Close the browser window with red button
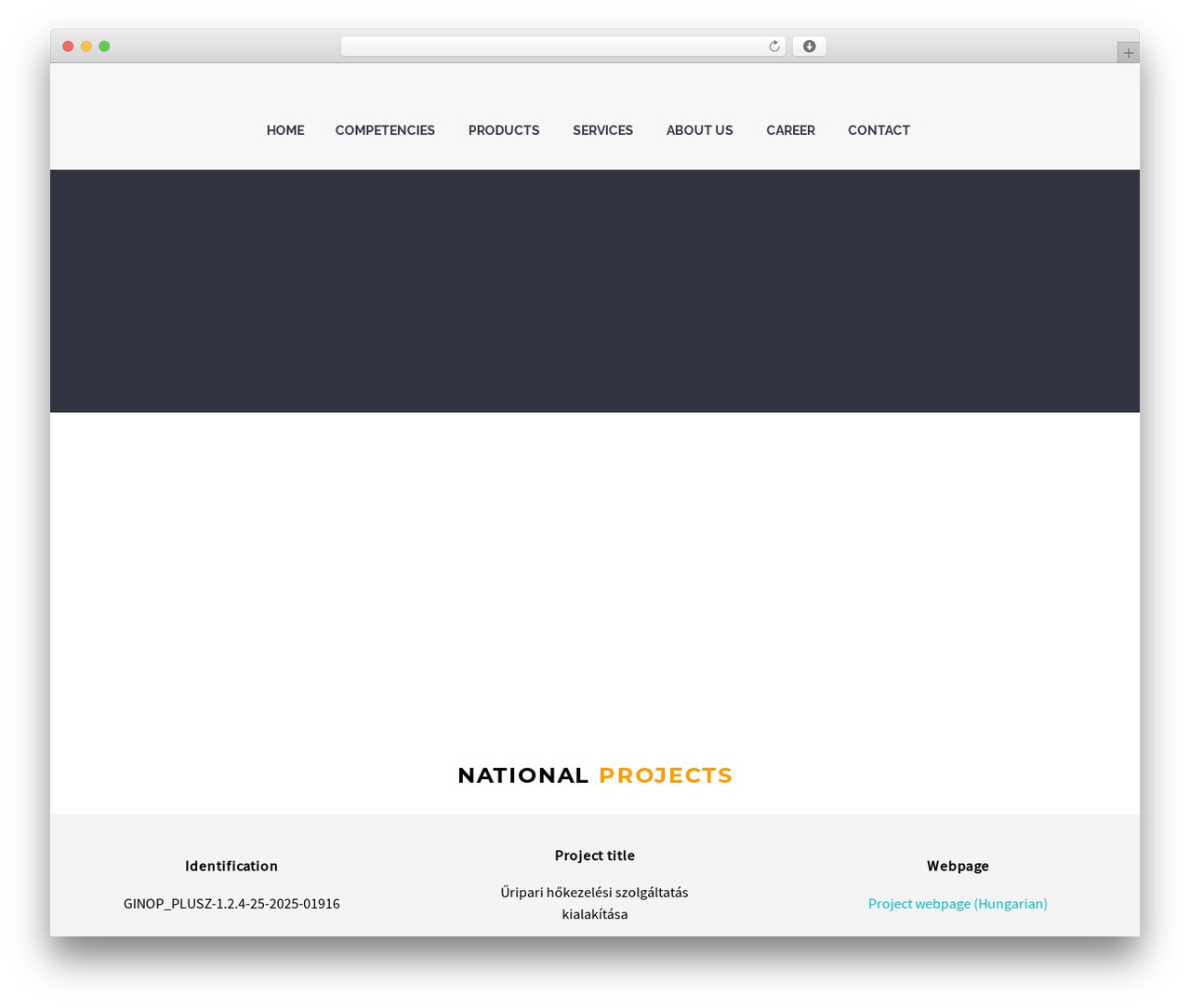This screenshot has width=1190, height=1008. (x=68, y=46)
